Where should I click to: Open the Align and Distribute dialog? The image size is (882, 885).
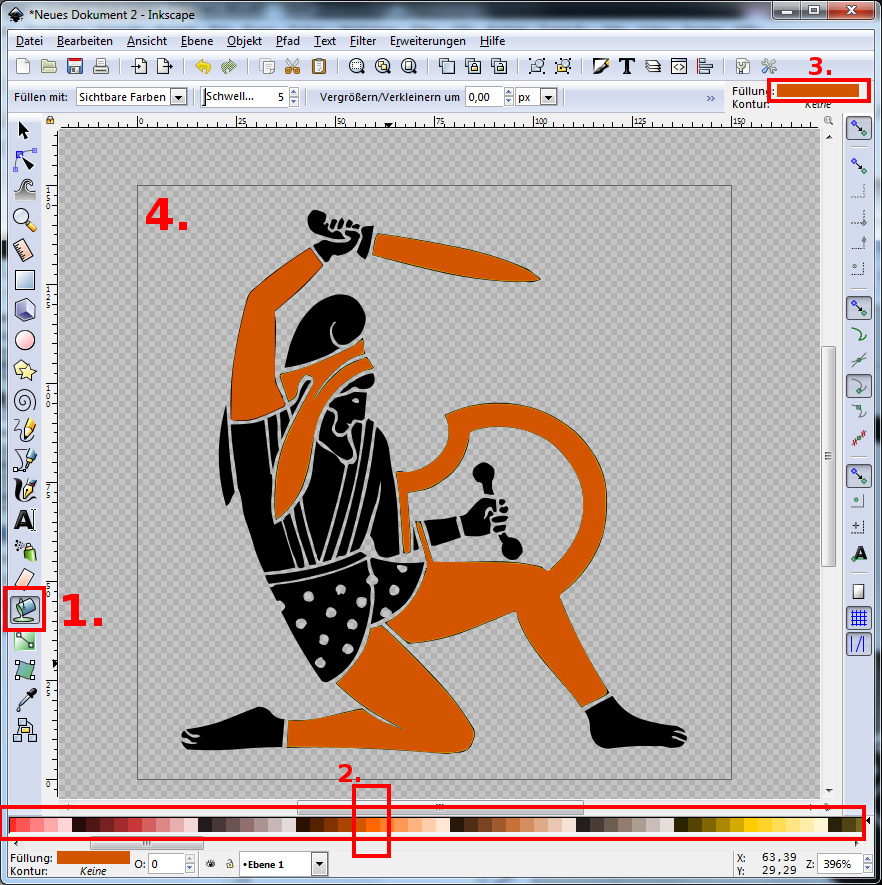pyautogui.click(x=705, y=67)
